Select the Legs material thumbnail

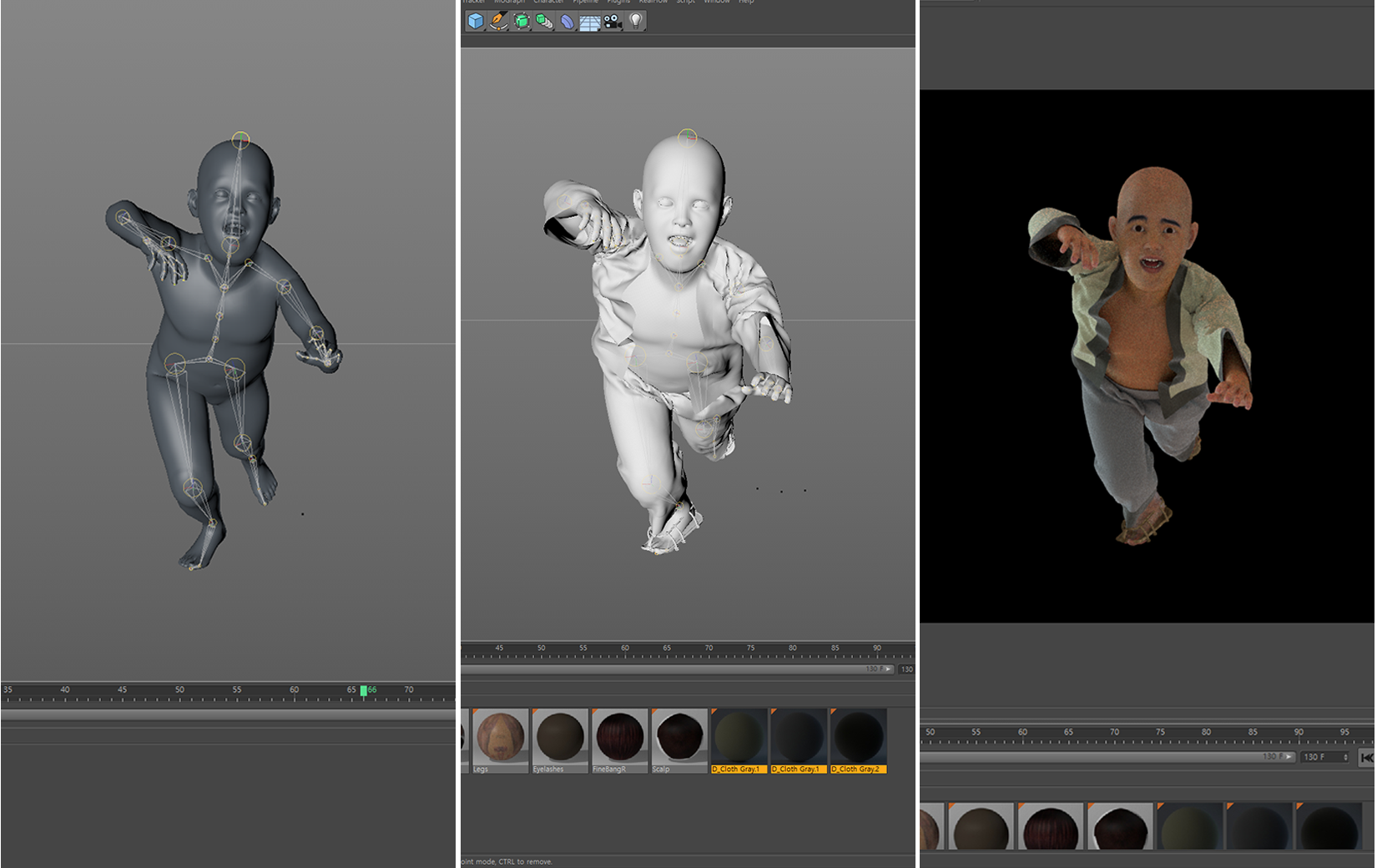click(x=501, y=737)
